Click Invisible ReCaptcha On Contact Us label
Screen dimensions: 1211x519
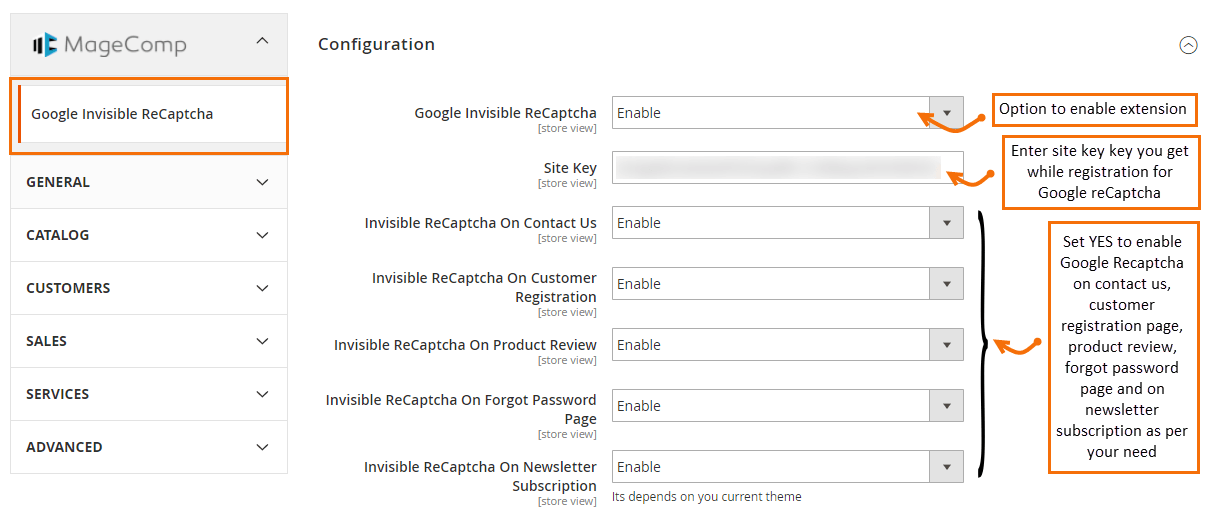point(481,223)
